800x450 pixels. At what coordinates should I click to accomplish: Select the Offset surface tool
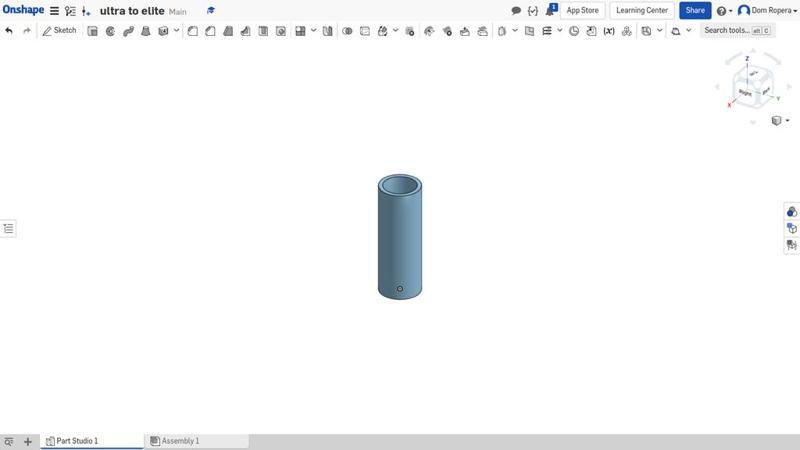point(502,31)
